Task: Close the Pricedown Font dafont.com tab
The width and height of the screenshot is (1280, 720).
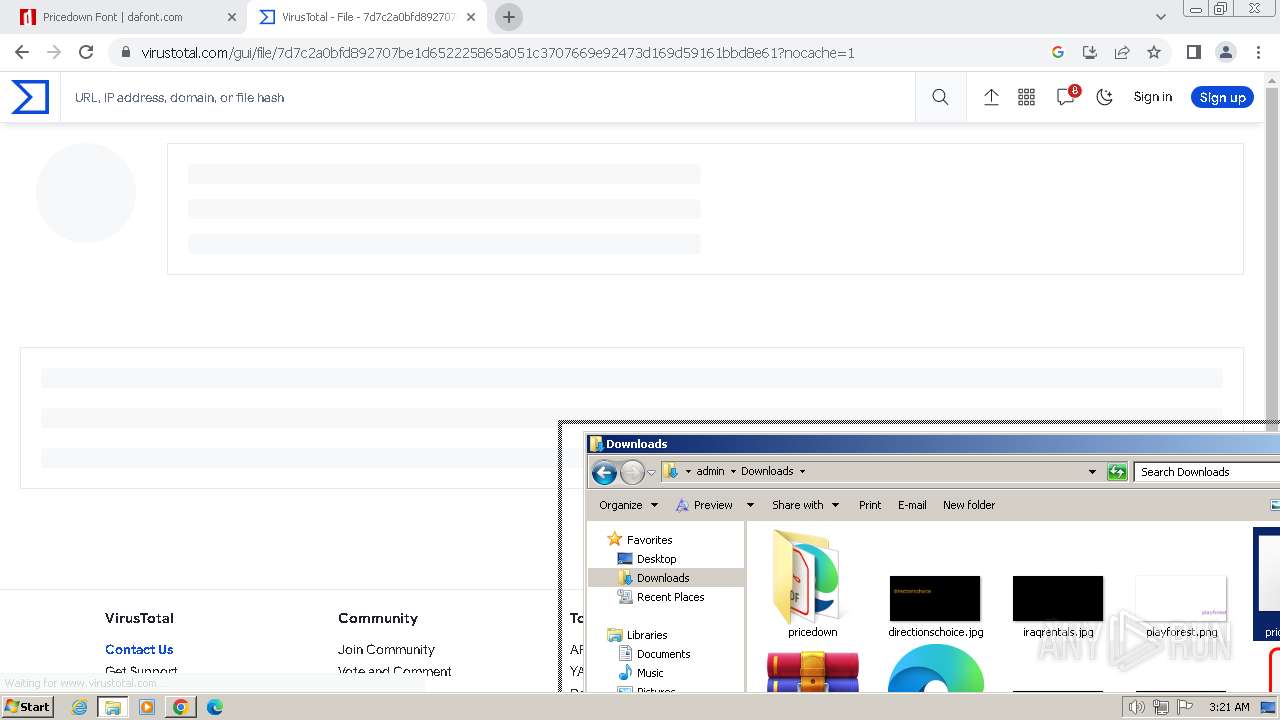Action: (x=232, y=17)
